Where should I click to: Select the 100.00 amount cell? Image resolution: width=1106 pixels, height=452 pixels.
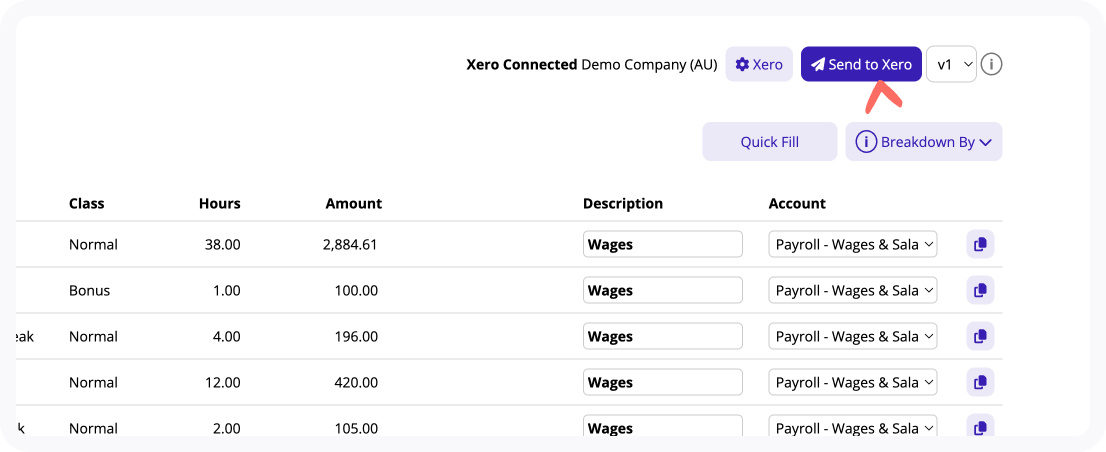click(x=355, y=291)
